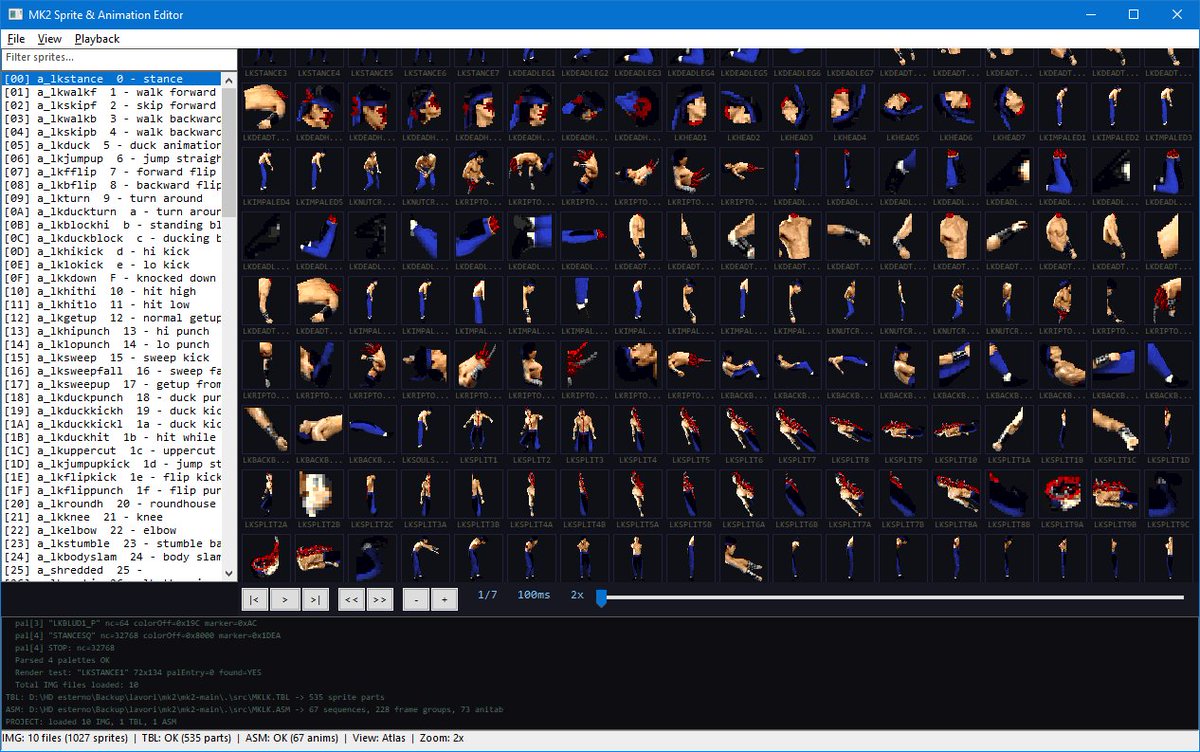The height and width of the screenshot is (752, 1200).
Task: Open the View menu
Action: 49,38
